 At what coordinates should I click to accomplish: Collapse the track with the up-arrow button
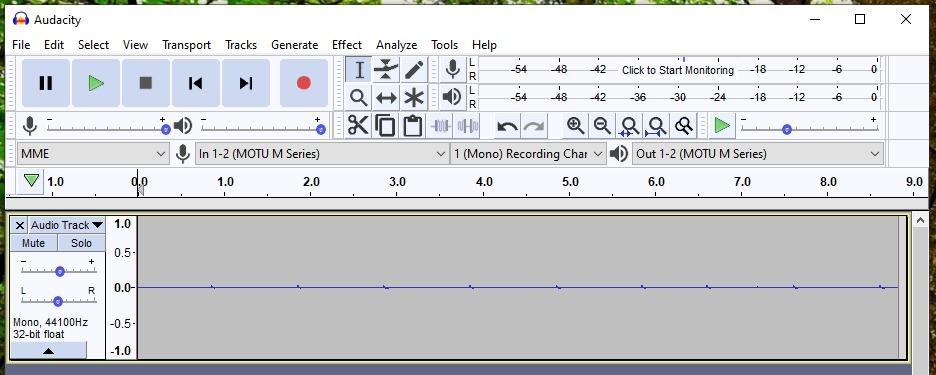tap(48, 351)
